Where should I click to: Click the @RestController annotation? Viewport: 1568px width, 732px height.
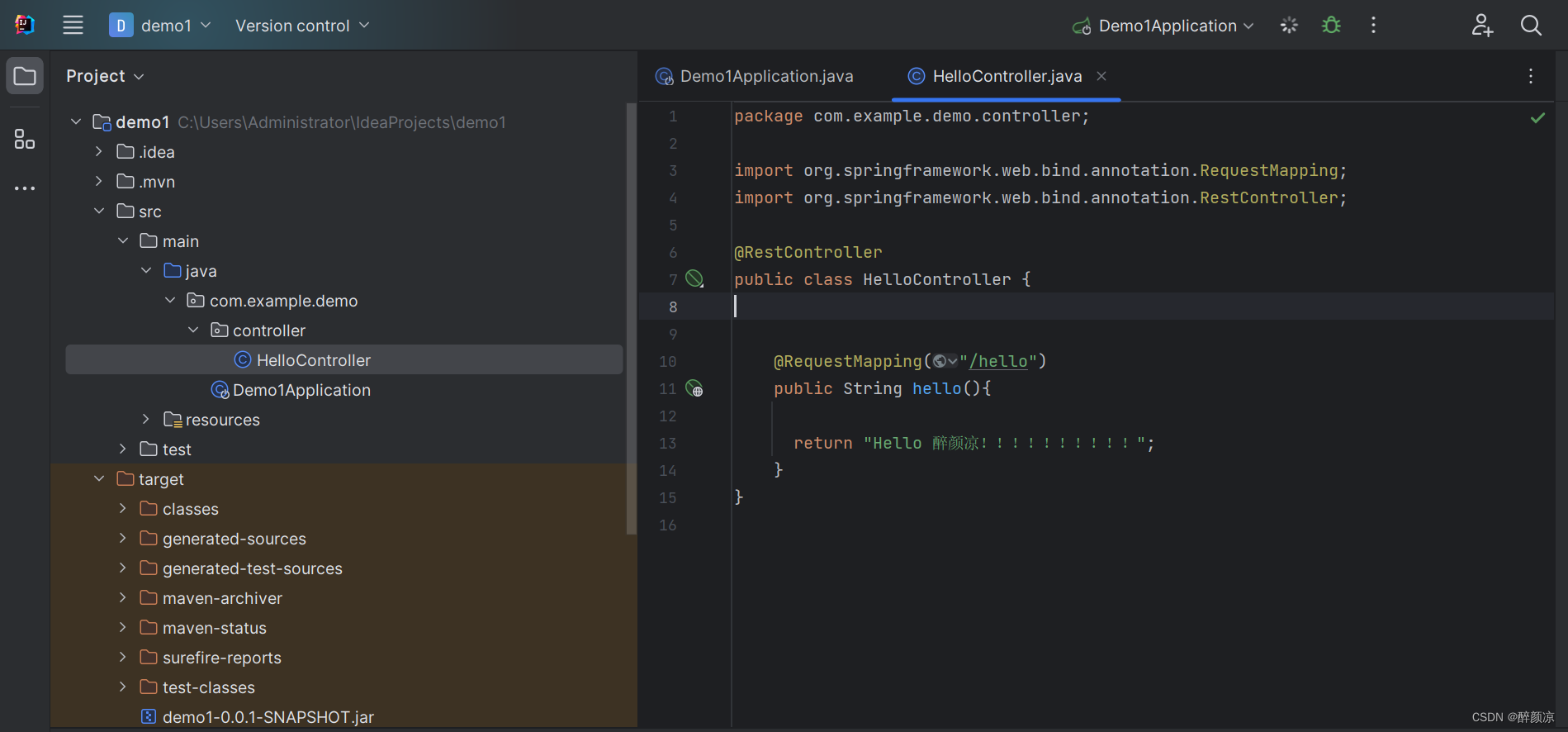tap(808, 252)
